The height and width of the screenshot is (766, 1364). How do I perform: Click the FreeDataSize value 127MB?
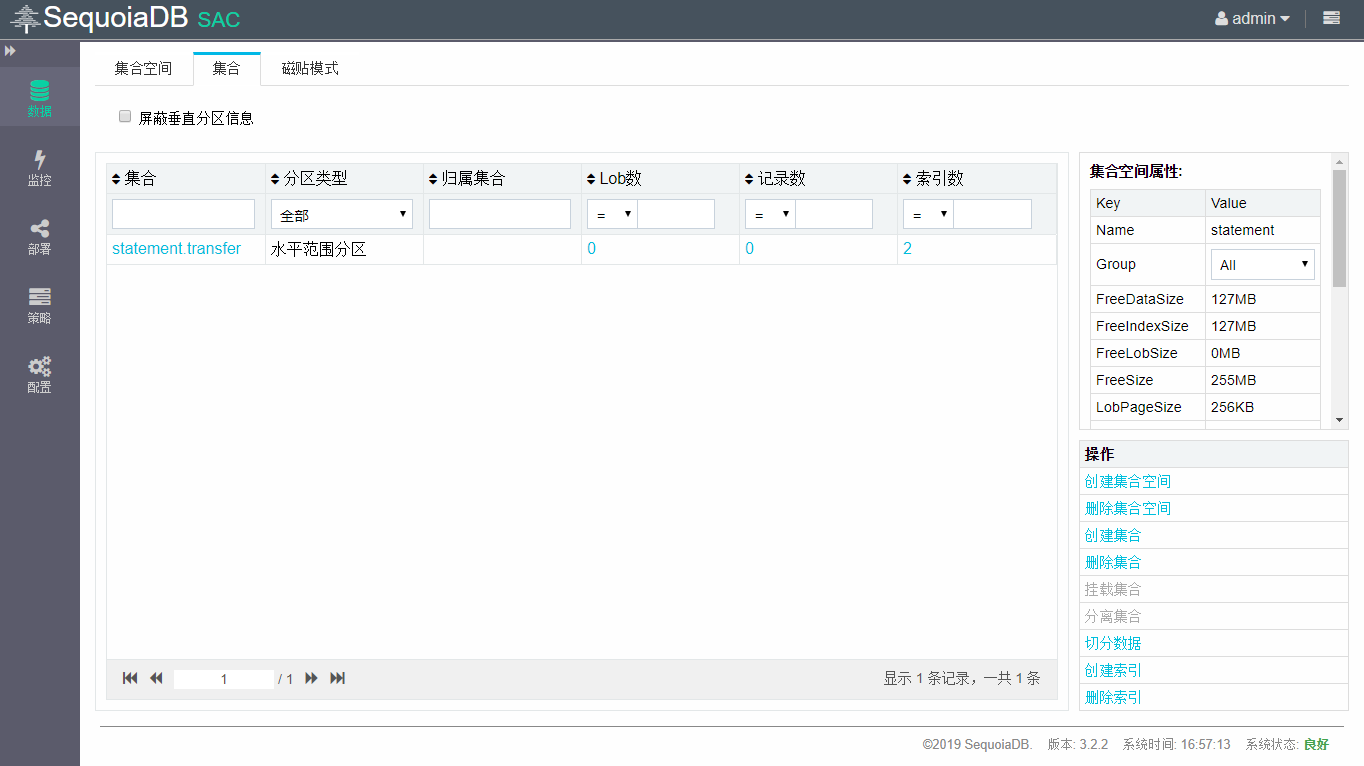pyautogui.click(x=1233, y=299)
